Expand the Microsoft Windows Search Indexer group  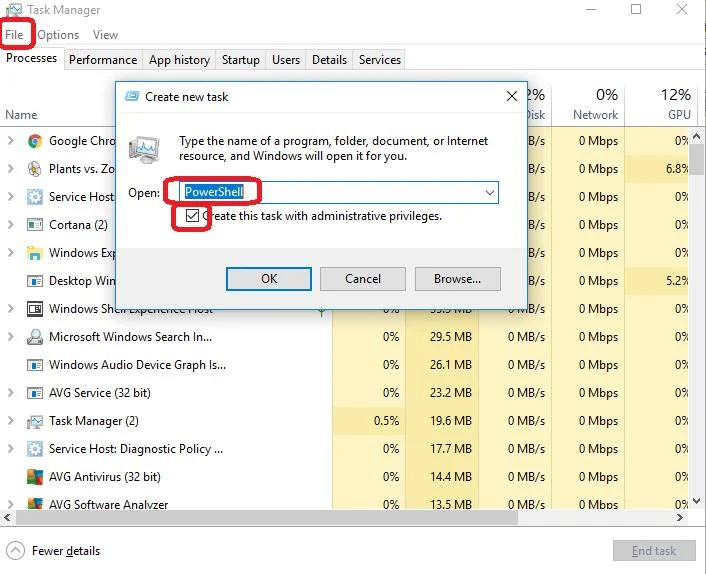(11, 337)
